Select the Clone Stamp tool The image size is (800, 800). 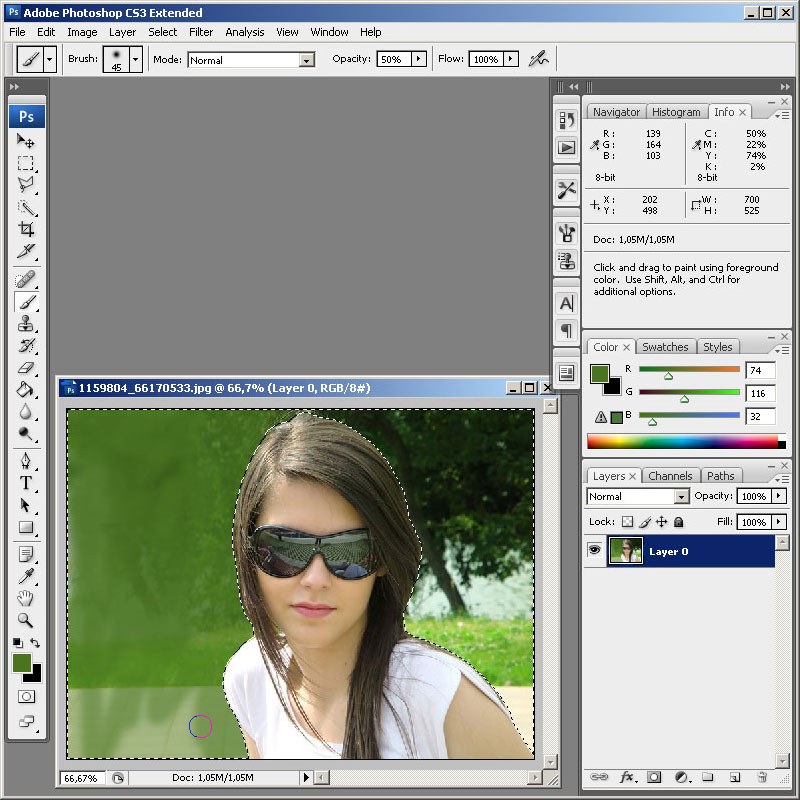click(x=26, y=324)
